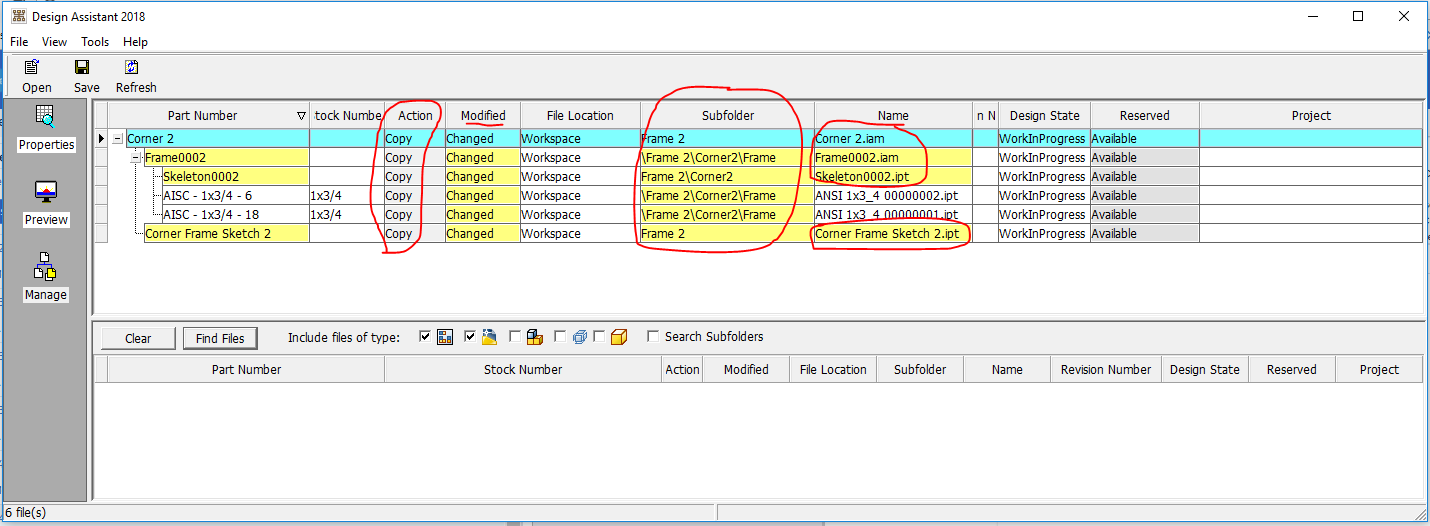This screenshot has height=526, width=1430.
Task: Click the lower Project column header
Action: [x=1379, y=369]
